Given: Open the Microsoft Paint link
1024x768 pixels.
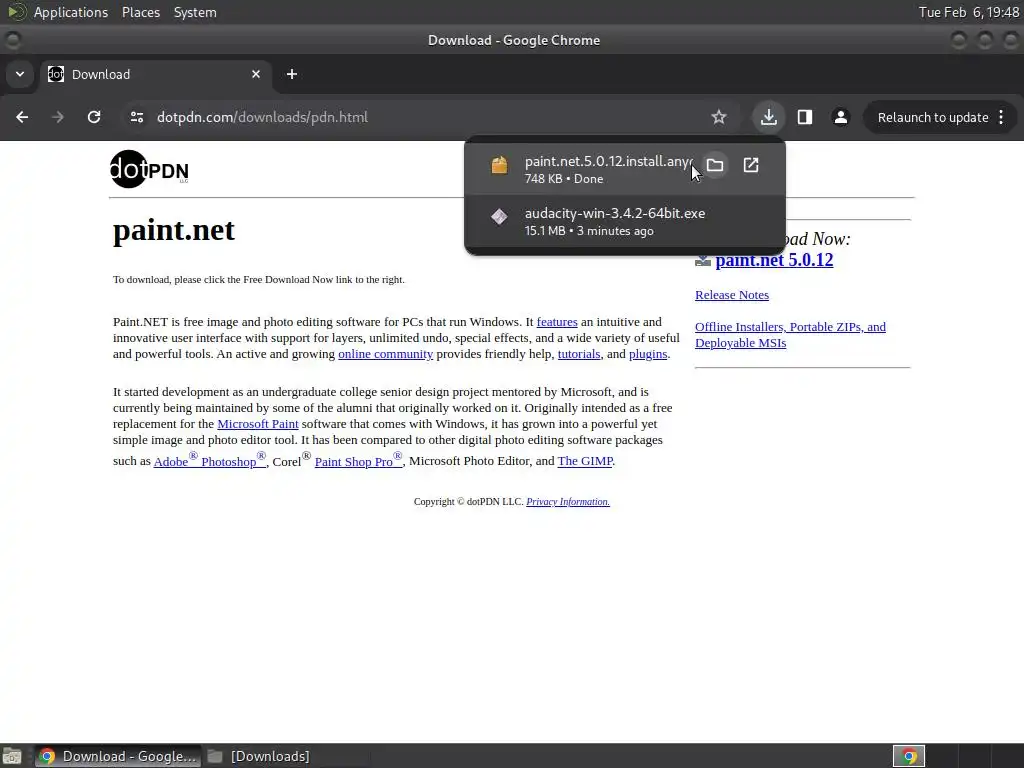Looking at the screenshot, I should point(258,424).
